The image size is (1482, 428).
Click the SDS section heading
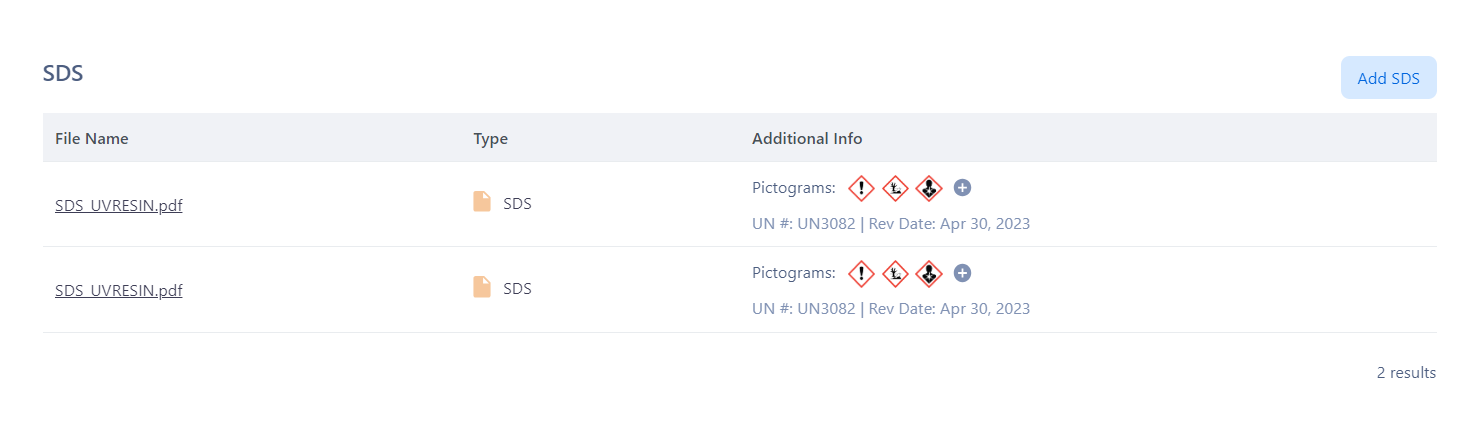pyautogui.click(x=63, y=73)
